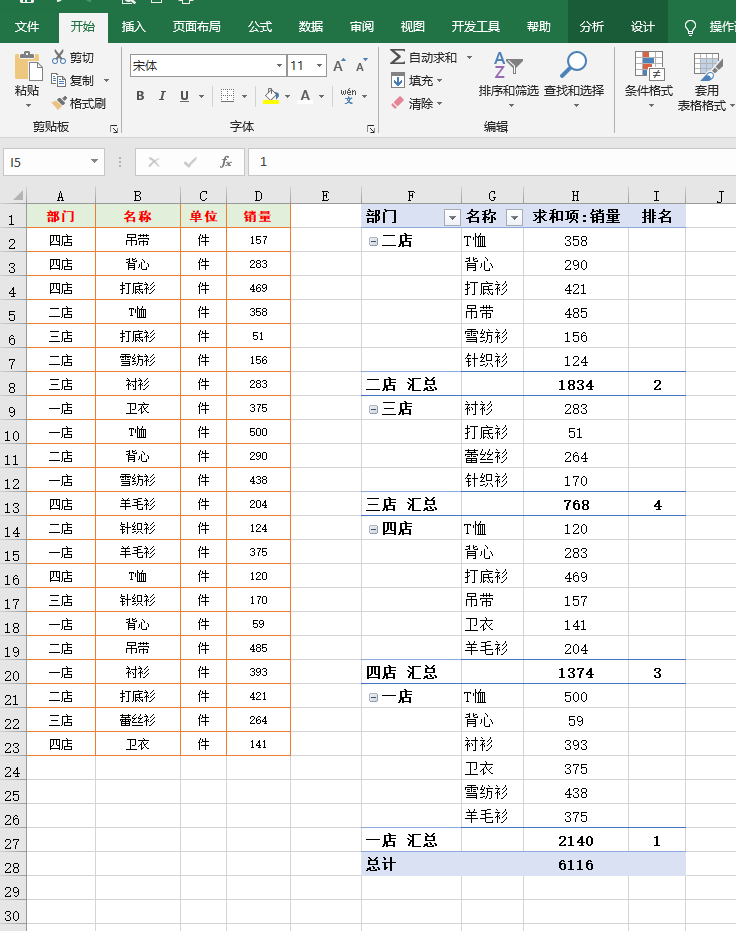Click the Cut (剪切) scissors icon
This screenshot has width=736, height=931.
pos(59,57)
